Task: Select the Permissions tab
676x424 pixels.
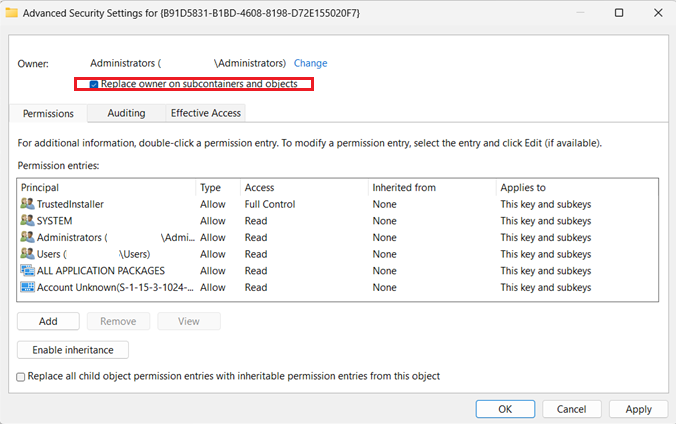Action: [48, 113]
